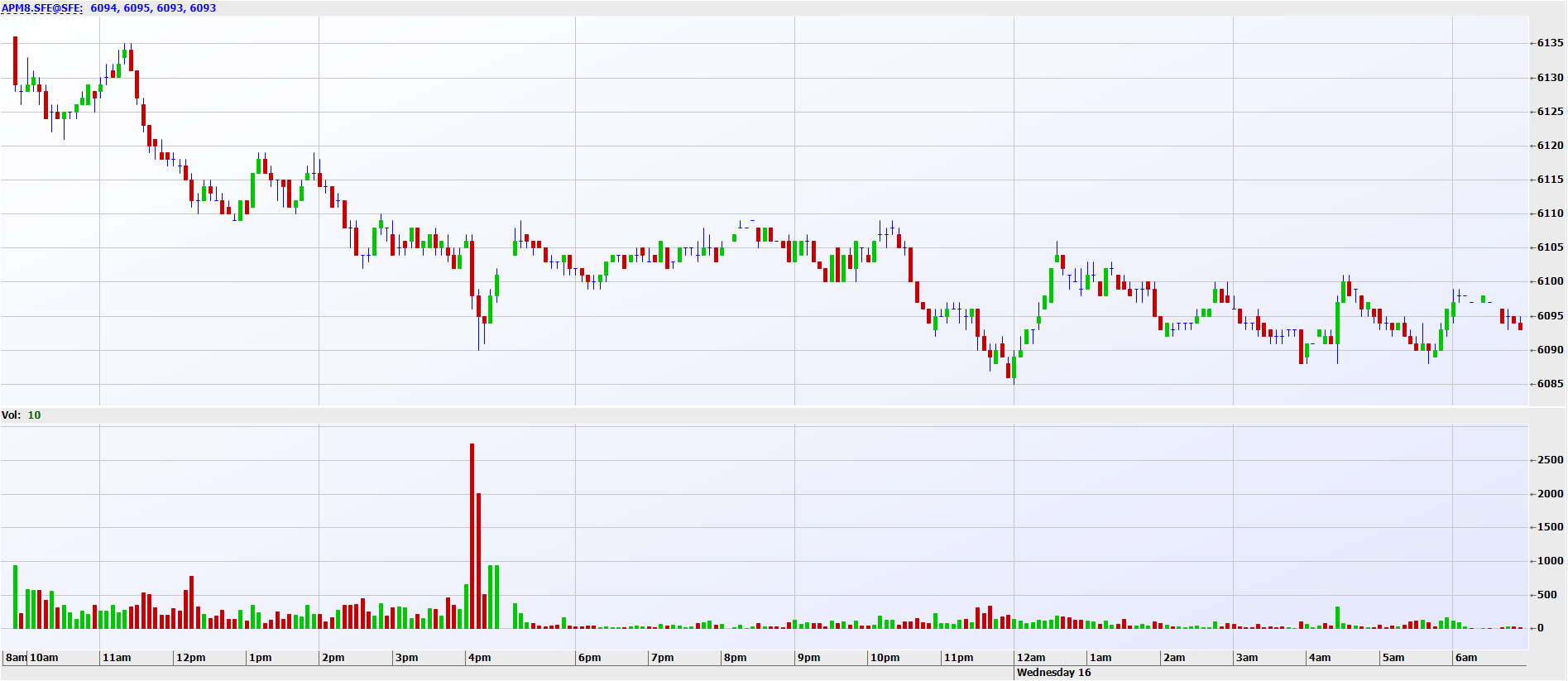Select the 6115 price axis label
Screen dimensions: 1568x681
(x=1551, y=180)
